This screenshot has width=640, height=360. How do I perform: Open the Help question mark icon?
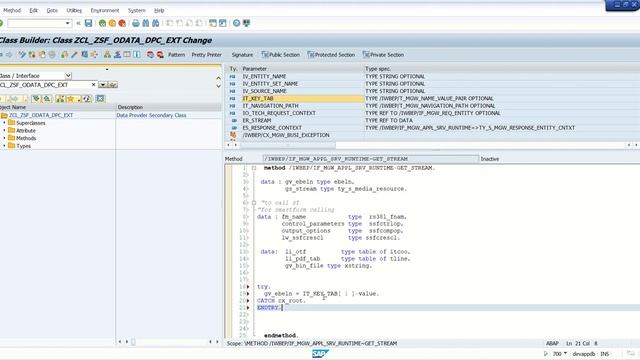coord(236,23)
